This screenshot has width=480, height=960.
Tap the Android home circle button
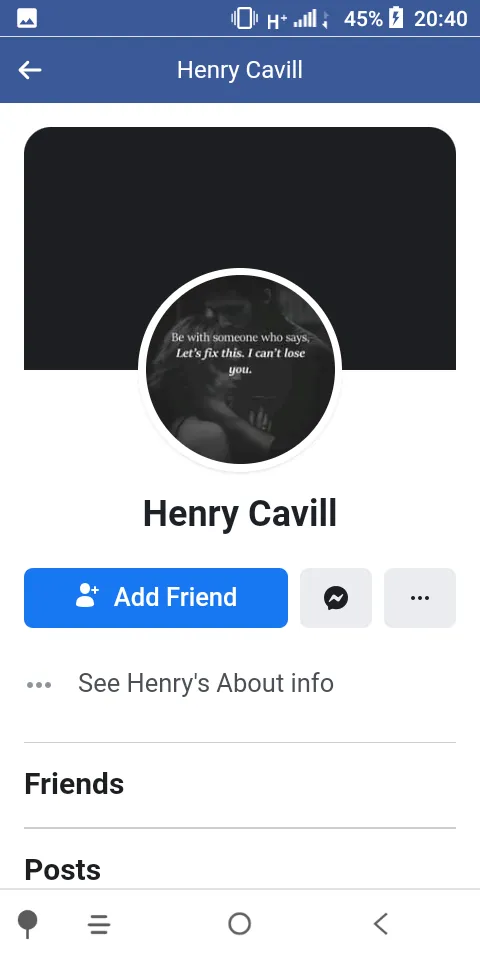[x=239, y=923]
